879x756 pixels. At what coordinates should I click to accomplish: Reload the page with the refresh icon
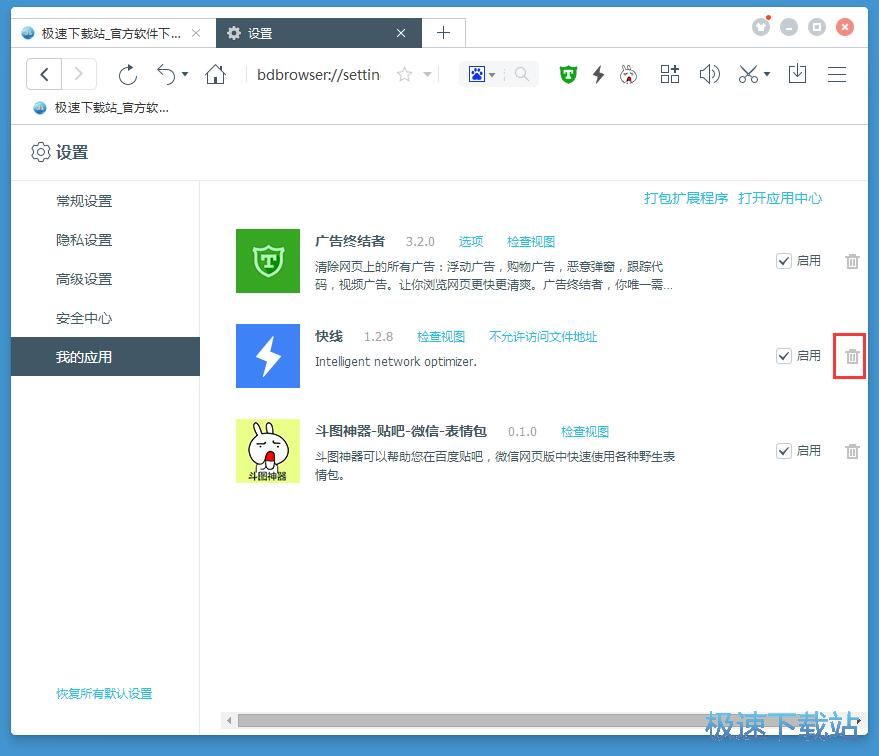[x=128, y=75]
